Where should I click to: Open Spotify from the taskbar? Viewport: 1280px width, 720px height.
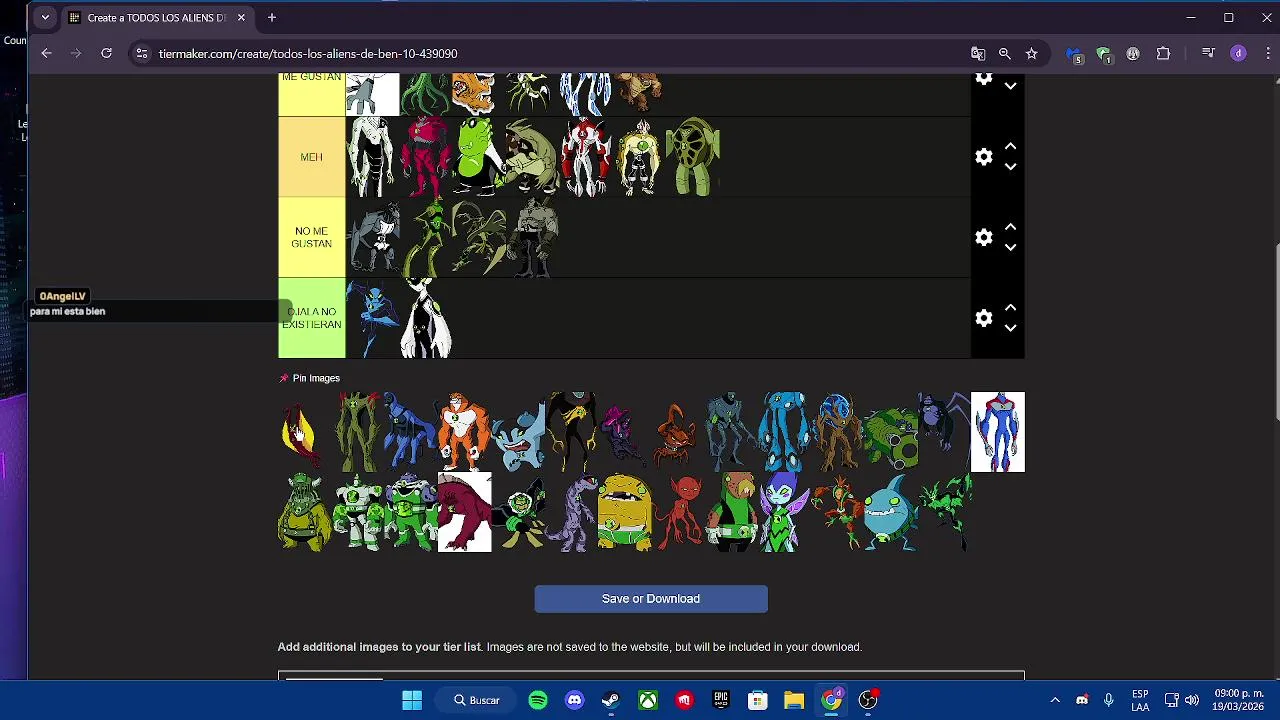pyautogui.click(x=538, y=700)
